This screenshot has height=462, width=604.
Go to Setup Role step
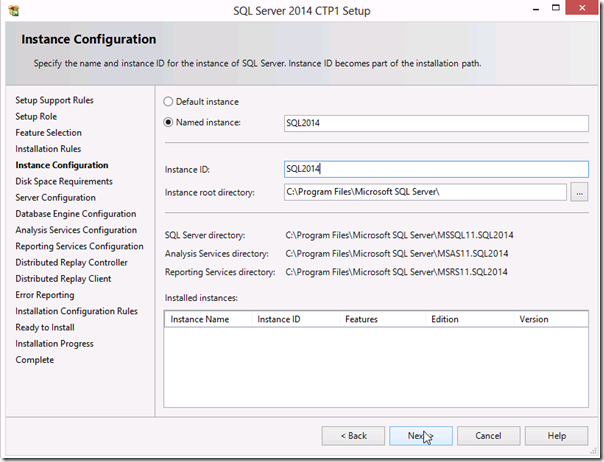[x=36, y=116]
